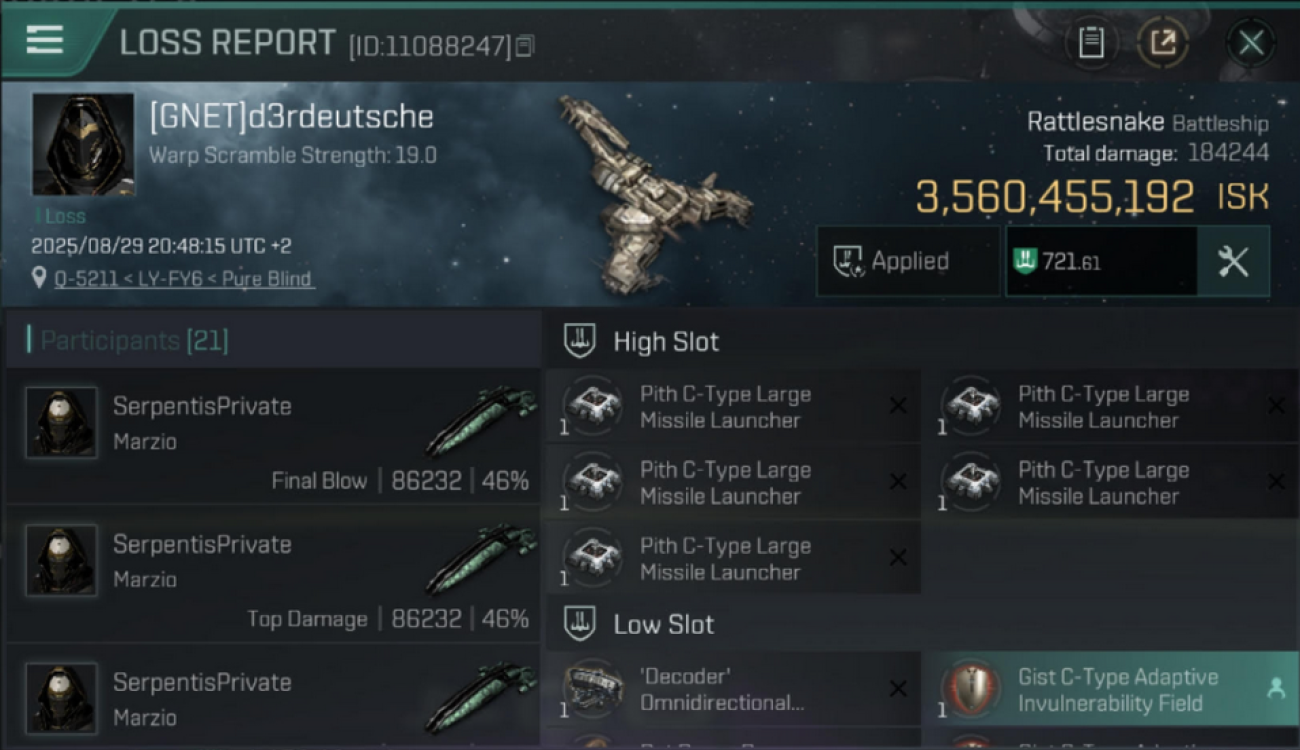The width and height of the screenshot is (1300, 750).
Task: Click the Gist C-Type Adaptive Invulnerability Field item
Action: click(x=1110, y=690)
